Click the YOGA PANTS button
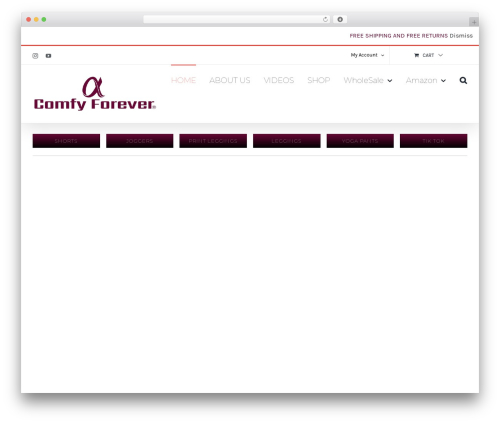This screenshot has width=500, height=423. tap(360, 141)
